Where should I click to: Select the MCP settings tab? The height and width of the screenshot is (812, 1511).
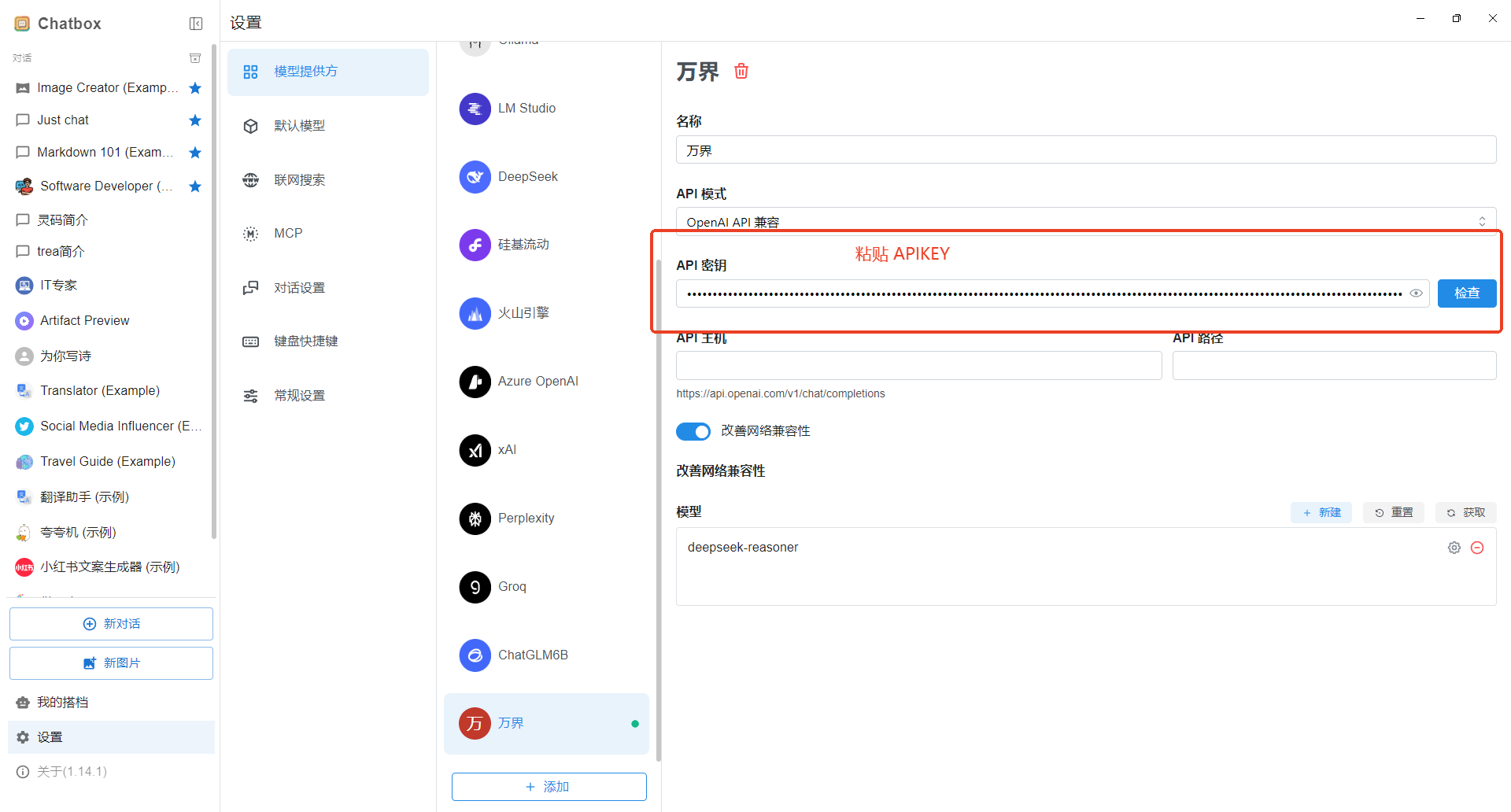point(328,234)
